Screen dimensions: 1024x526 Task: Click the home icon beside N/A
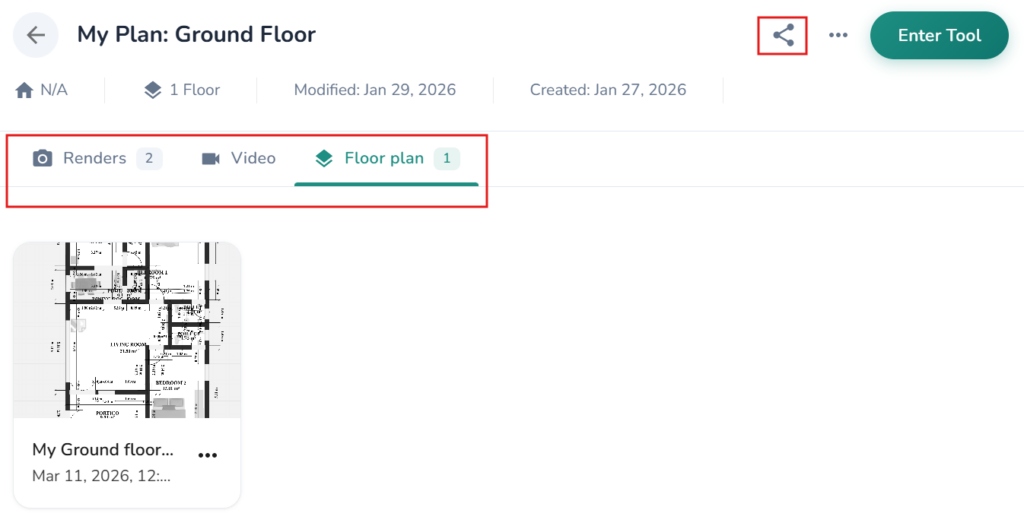[x=25, y=90]
